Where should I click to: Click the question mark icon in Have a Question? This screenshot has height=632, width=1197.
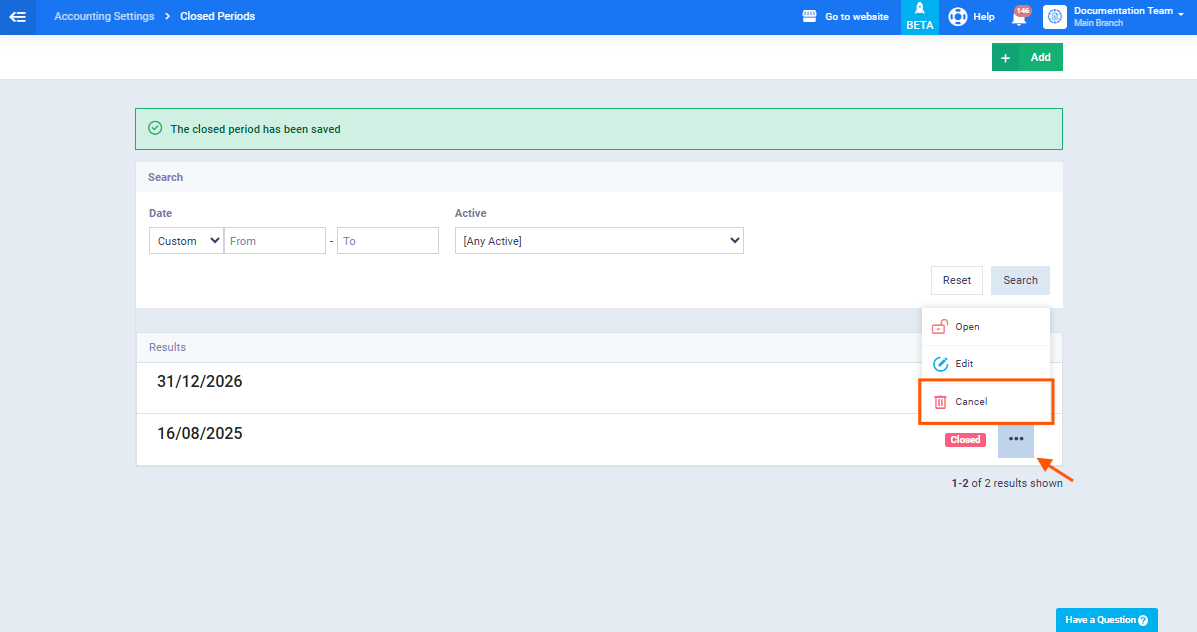pos(1143,621)
